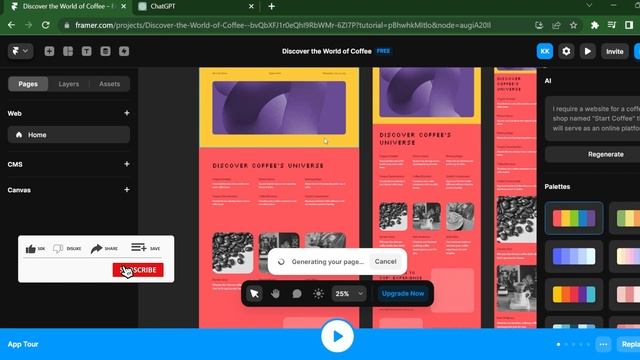Viewport: 640px width, 360px height.
Task: Open project settings gear icon
Action: click(566, 51)
